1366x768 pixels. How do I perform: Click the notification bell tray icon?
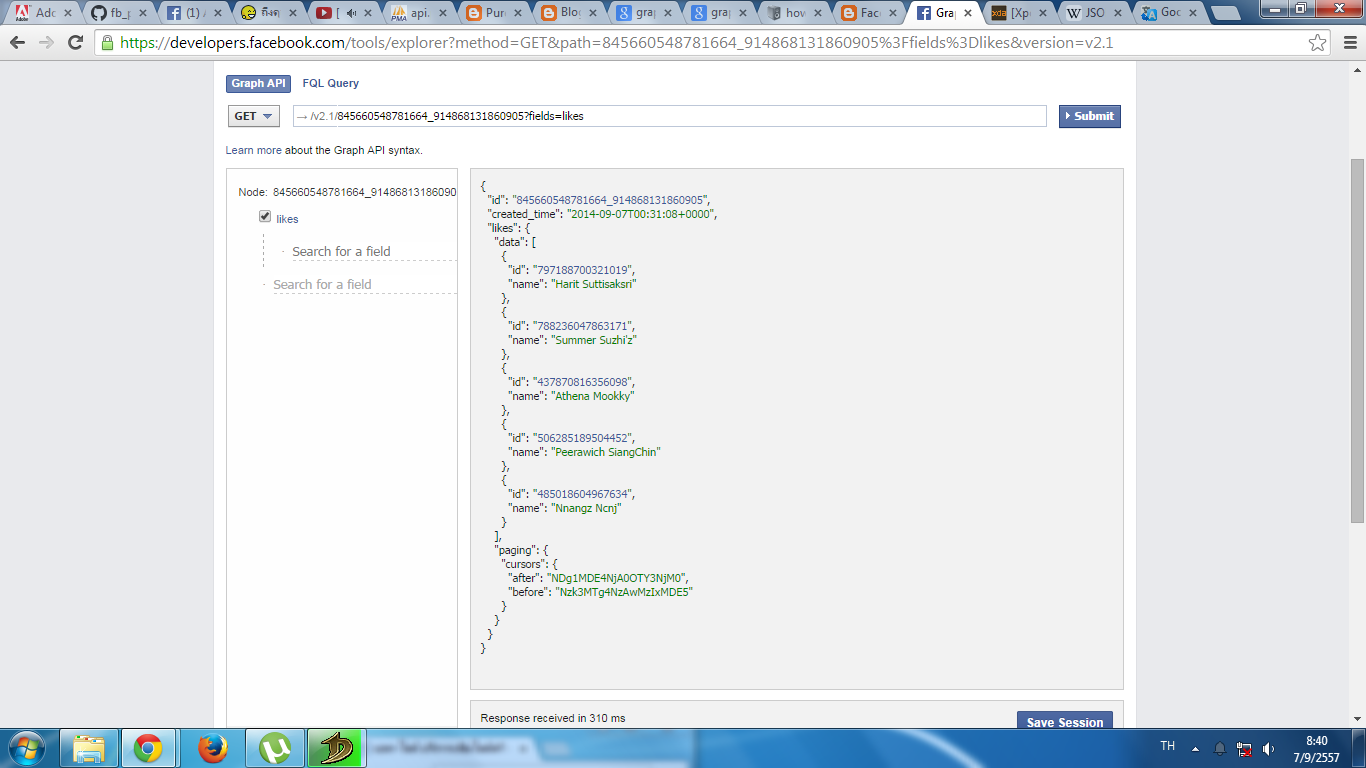1220,748
